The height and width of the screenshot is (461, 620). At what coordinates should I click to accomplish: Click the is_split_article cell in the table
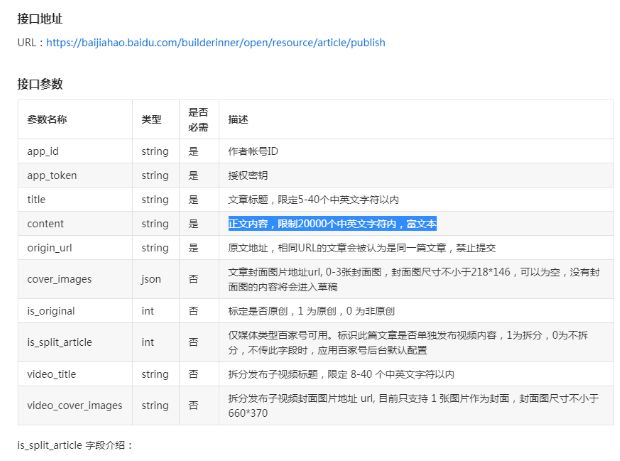click(x=59, y=343)
